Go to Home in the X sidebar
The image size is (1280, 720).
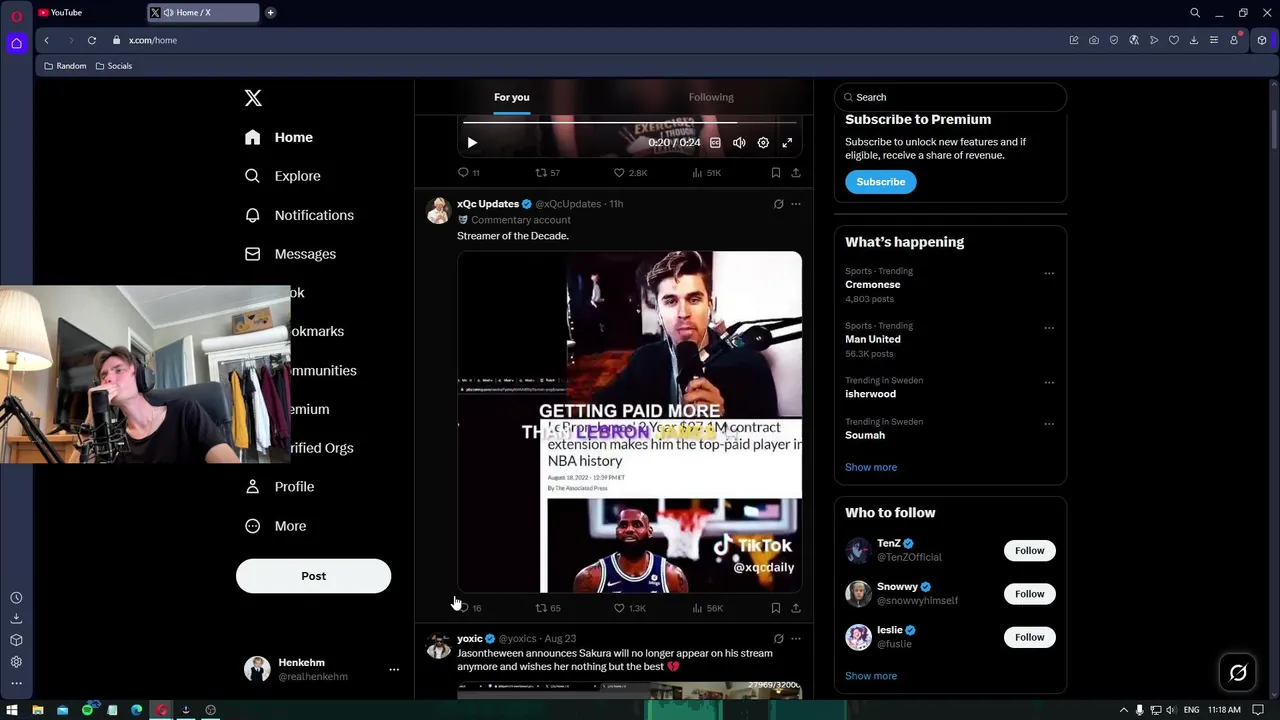[279, 137]
